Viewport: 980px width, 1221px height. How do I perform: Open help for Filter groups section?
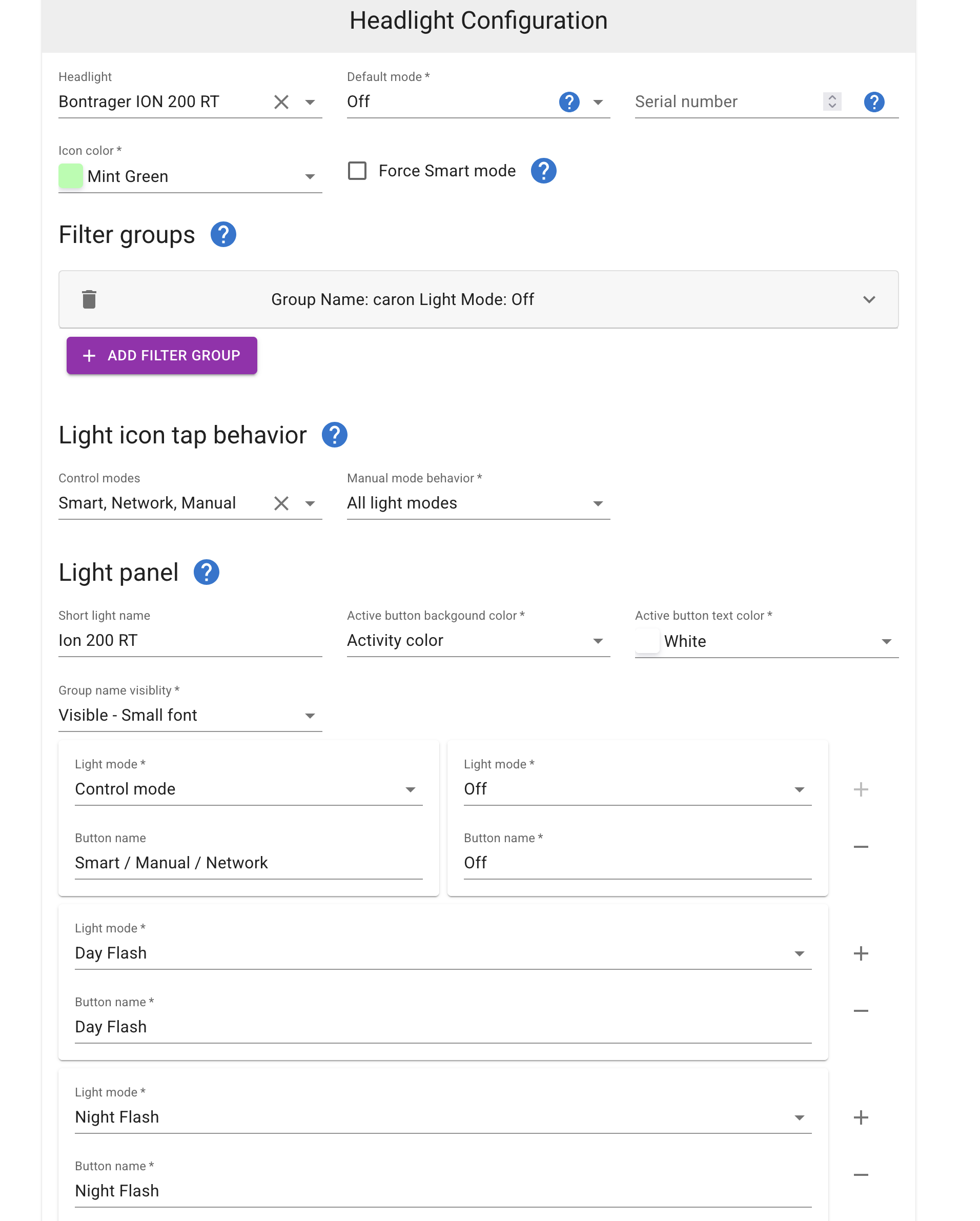(x=223, y=234)
